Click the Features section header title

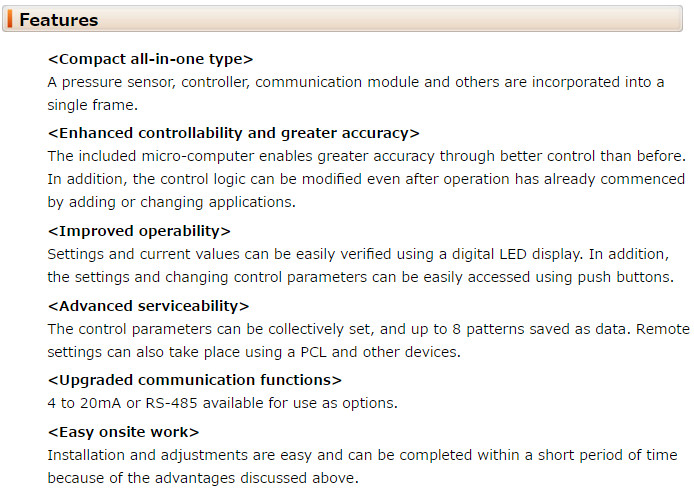tap(59, 19)
